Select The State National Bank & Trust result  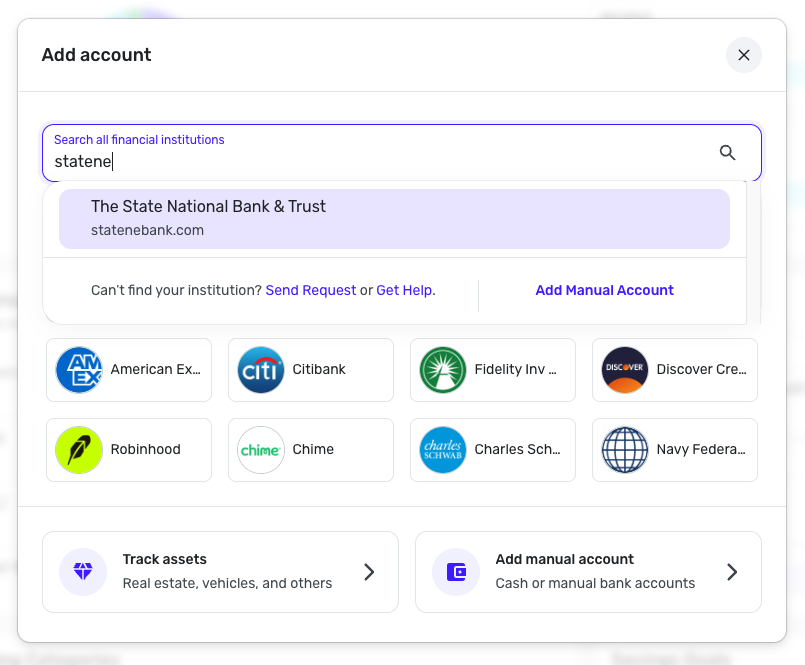coord(394,218)
